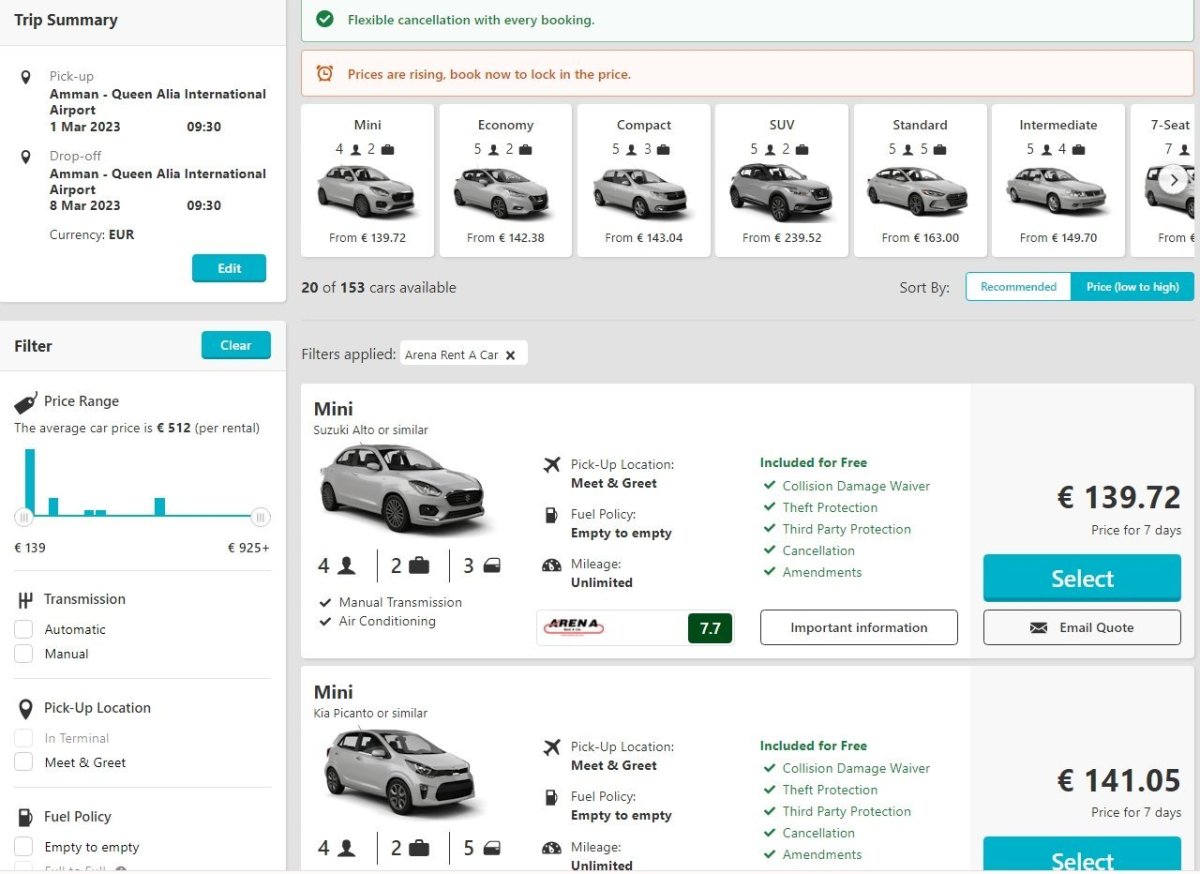Check the Manual transmission filter

pyautogui.click(x=24, y=654)
